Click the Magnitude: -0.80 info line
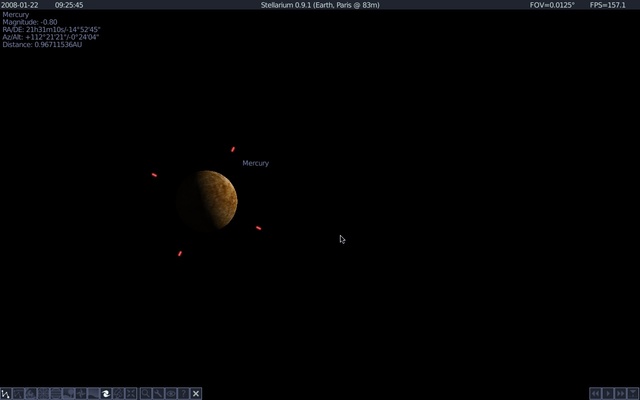Screen dimensions: 640x400 30,22
